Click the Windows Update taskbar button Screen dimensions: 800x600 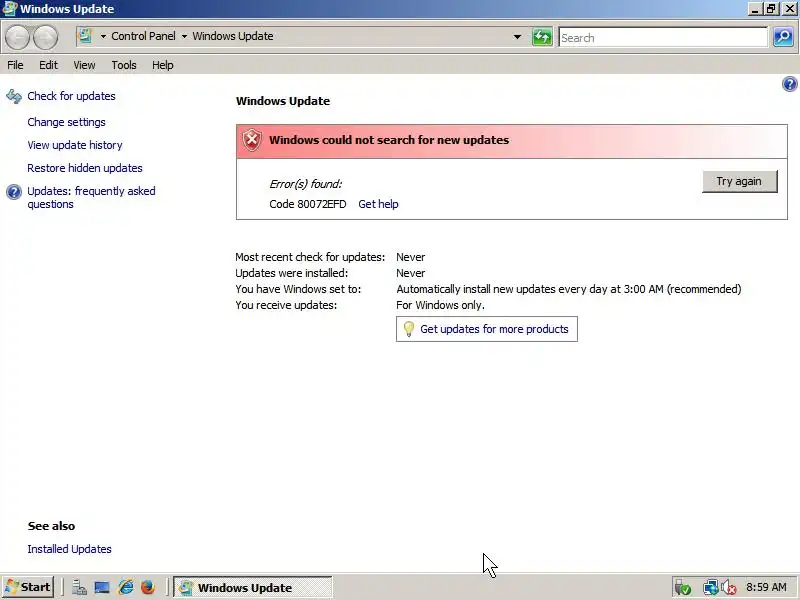click(x=253, y=587)
